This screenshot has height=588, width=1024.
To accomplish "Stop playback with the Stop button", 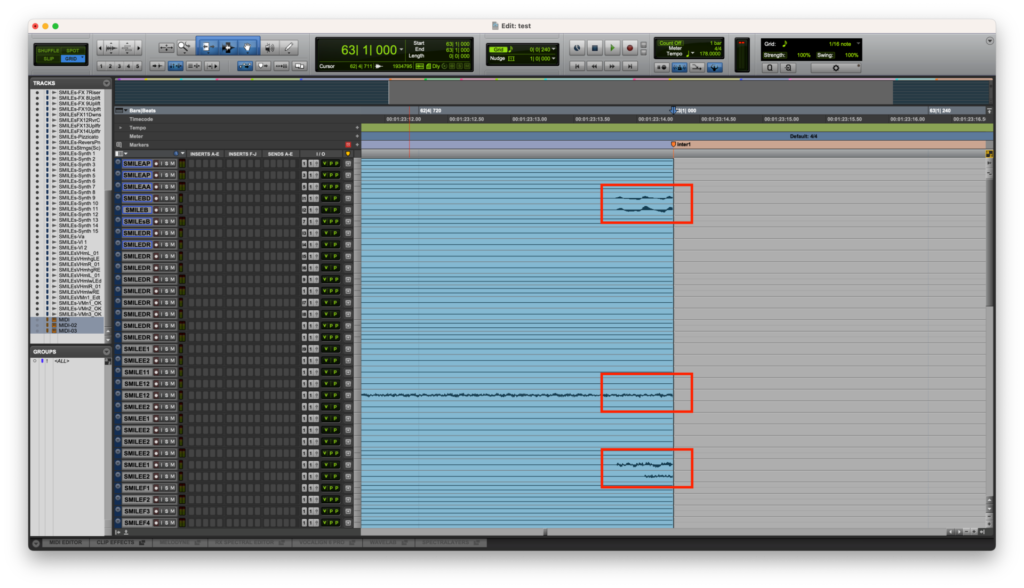I will 594,48.
